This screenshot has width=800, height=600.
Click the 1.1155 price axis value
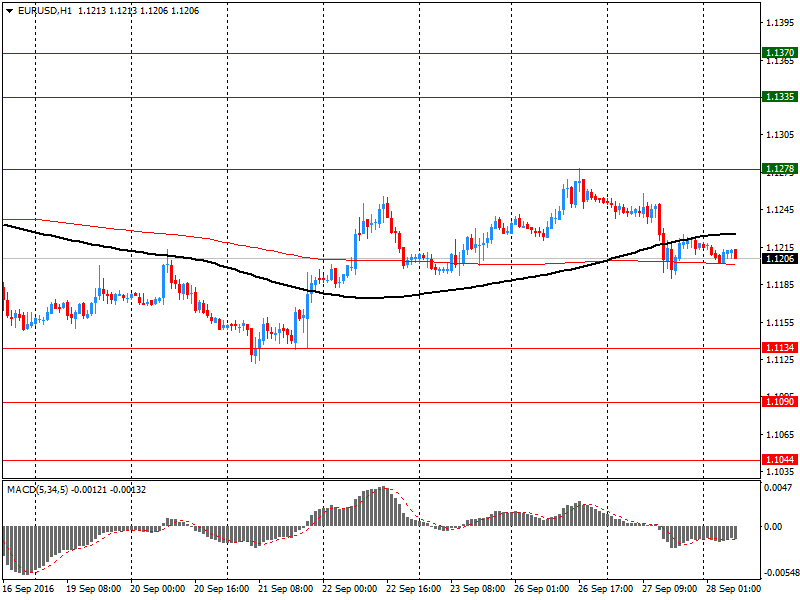pyautogui.click(x=780, y=322)
